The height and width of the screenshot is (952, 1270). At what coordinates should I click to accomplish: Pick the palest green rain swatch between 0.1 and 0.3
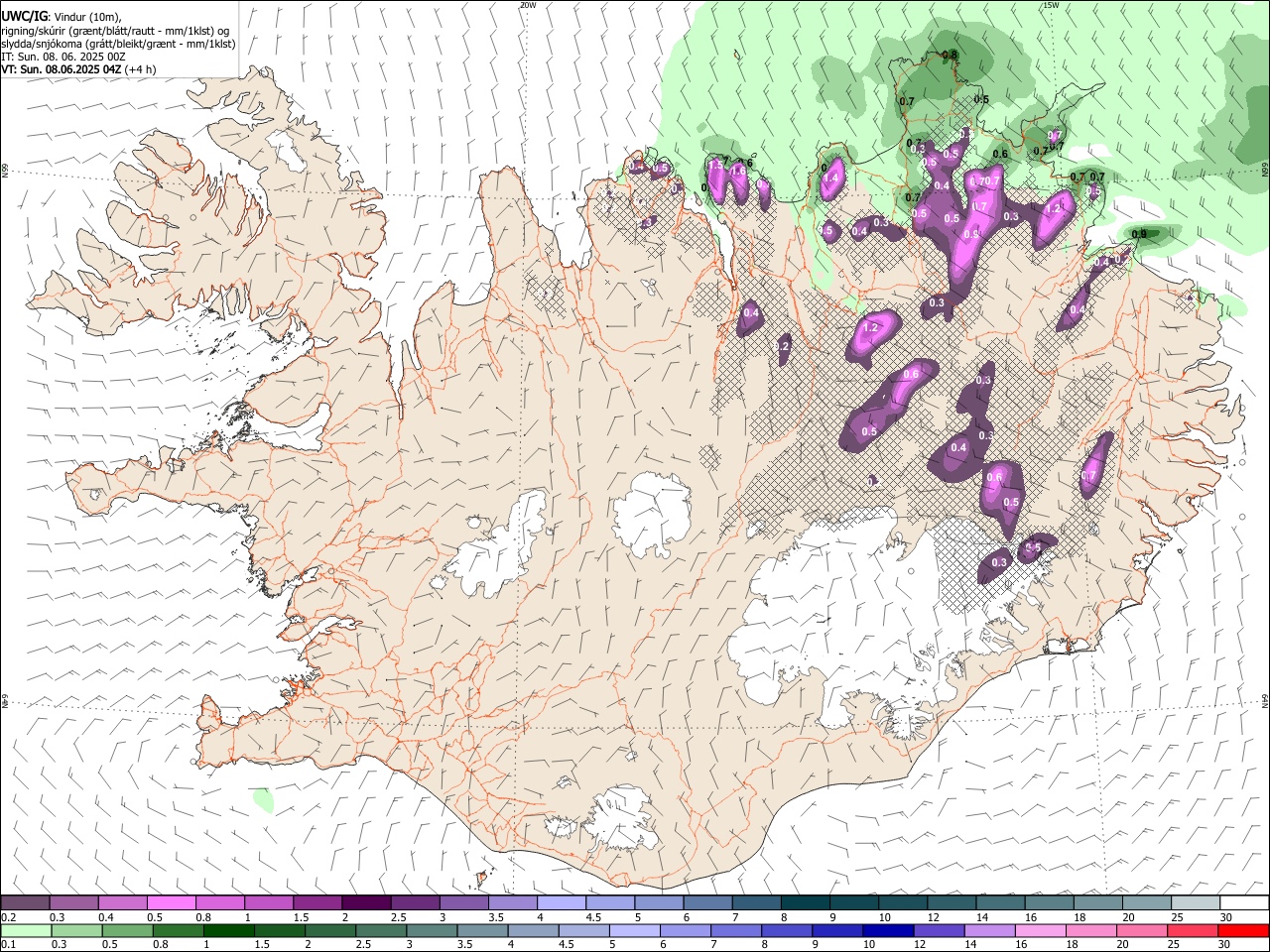tap(27, 930)
